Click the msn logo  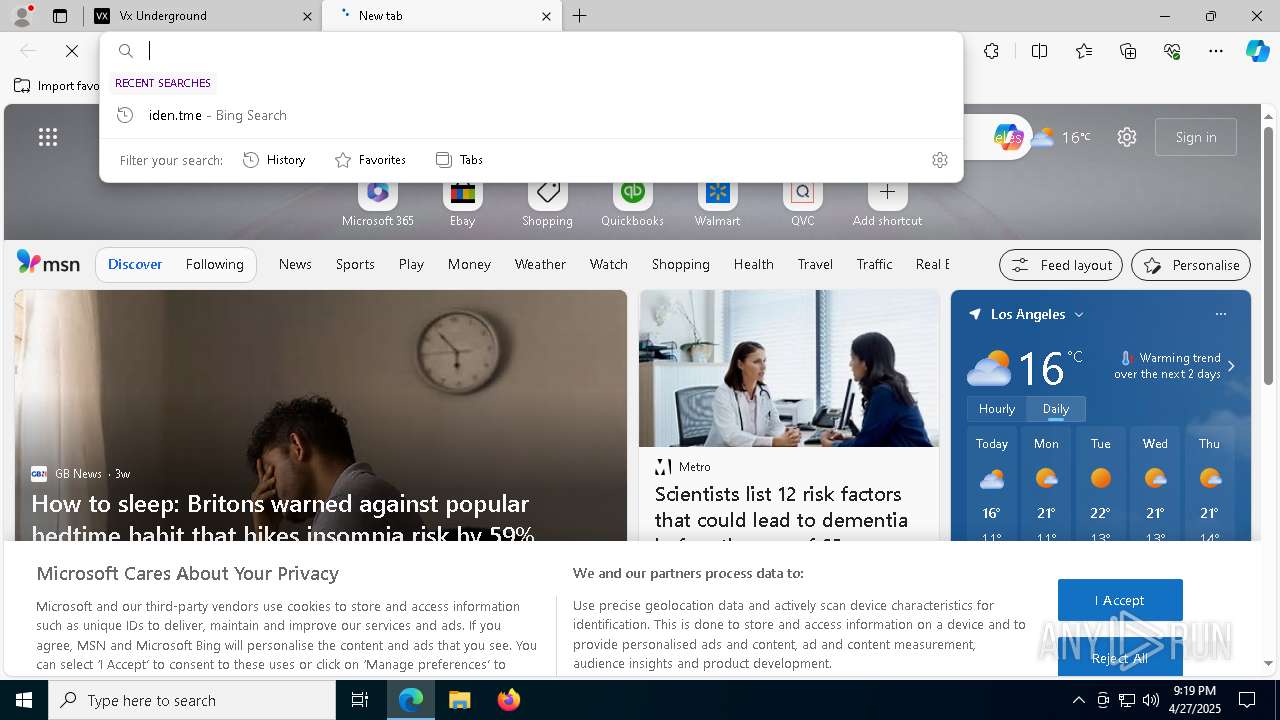point(48,263)
